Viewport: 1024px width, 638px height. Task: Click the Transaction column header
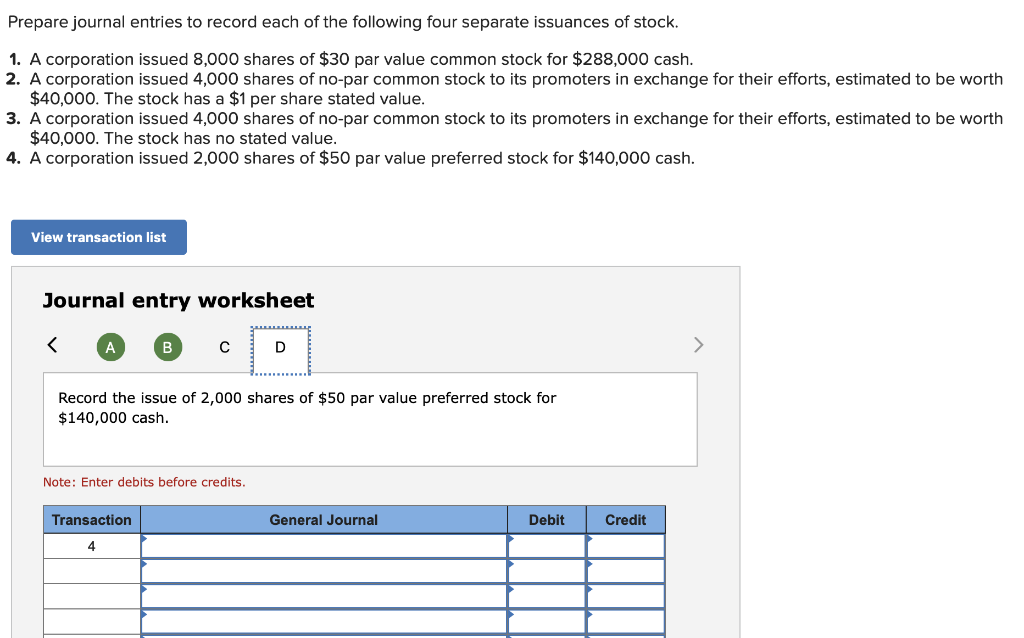tap(91, 520)
